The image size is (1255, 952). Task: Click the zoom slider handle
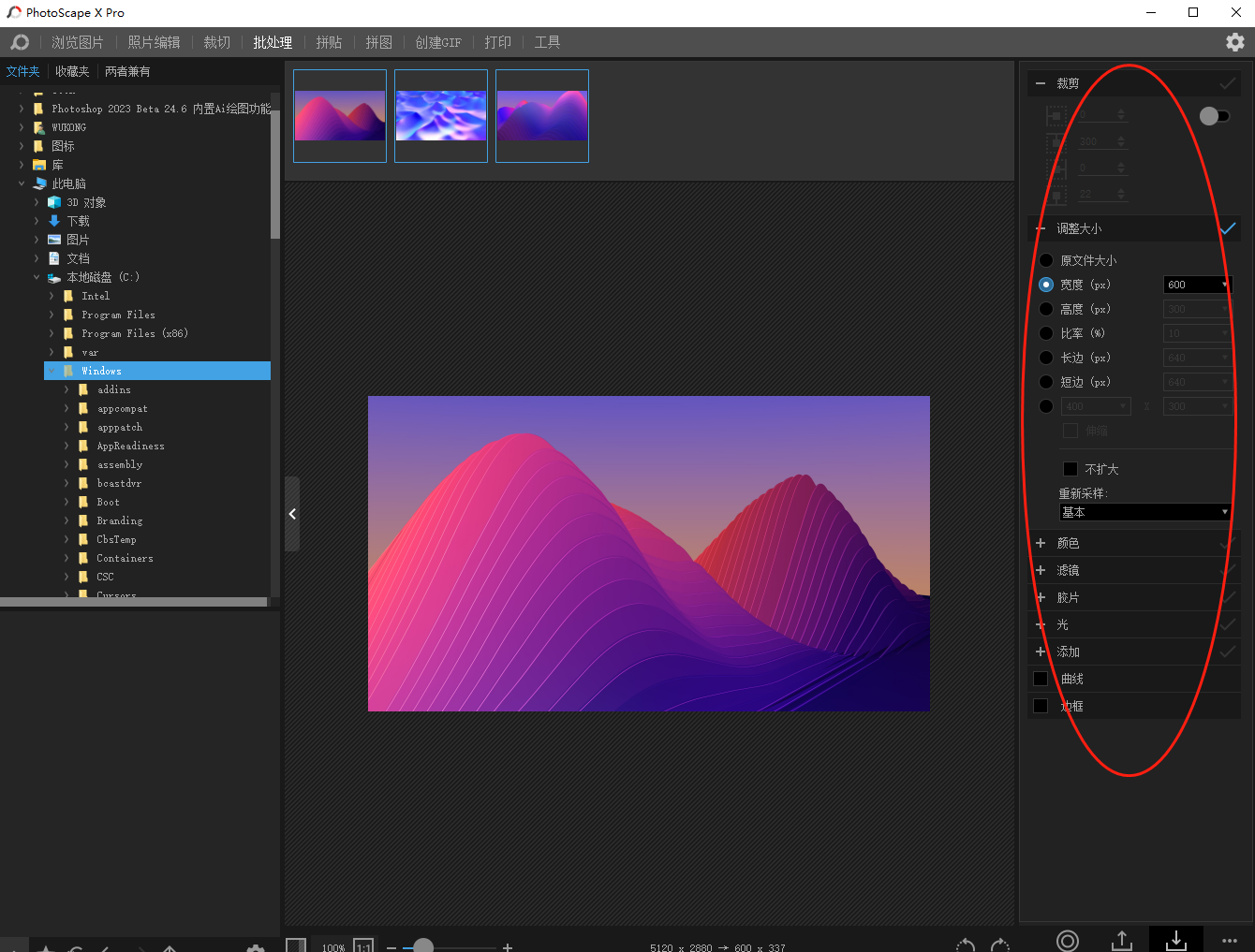tap(423, 946)
